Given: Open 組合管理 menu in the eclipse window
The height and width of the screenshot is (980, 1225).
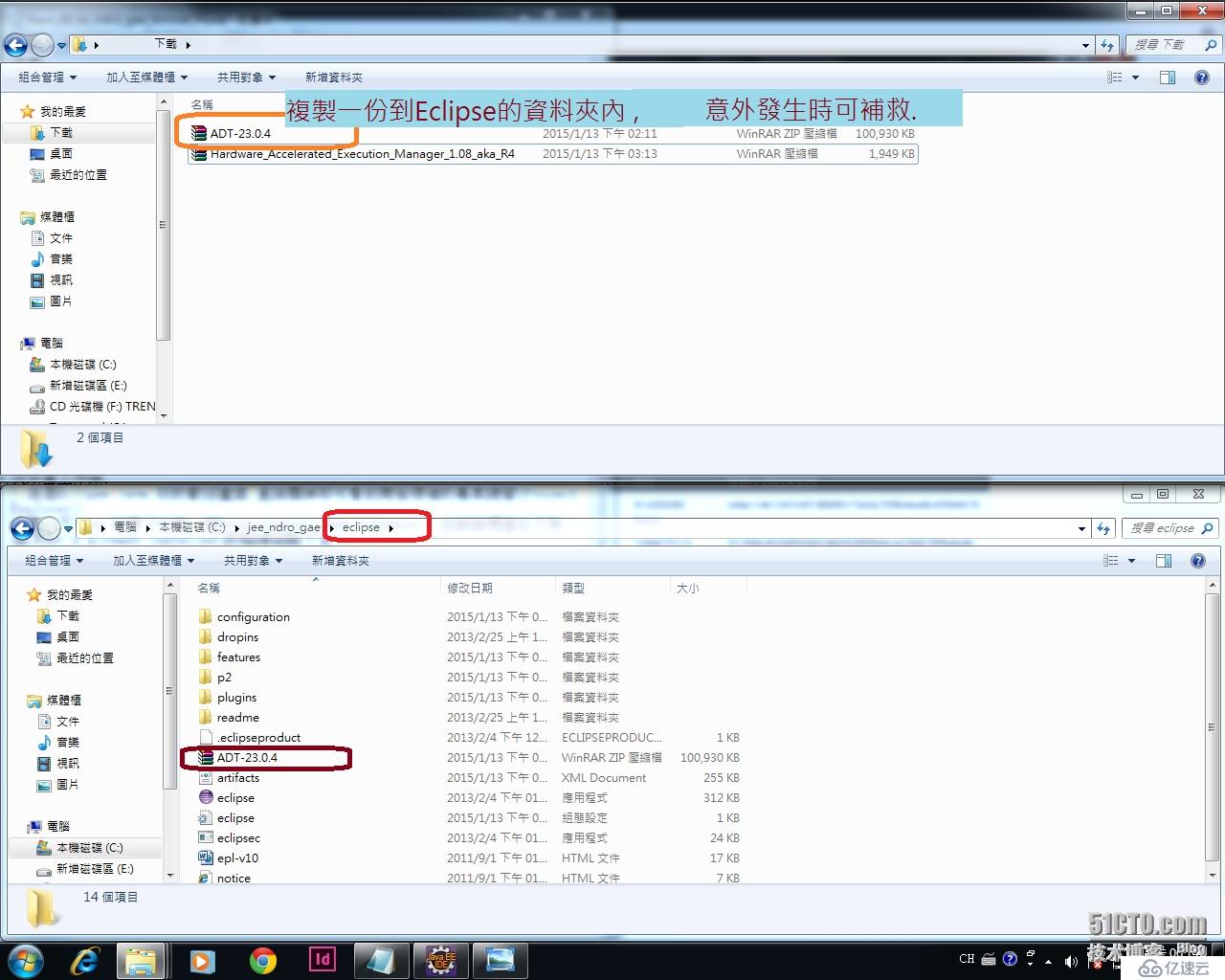Looking at the screenshot, I should point(54,561).
